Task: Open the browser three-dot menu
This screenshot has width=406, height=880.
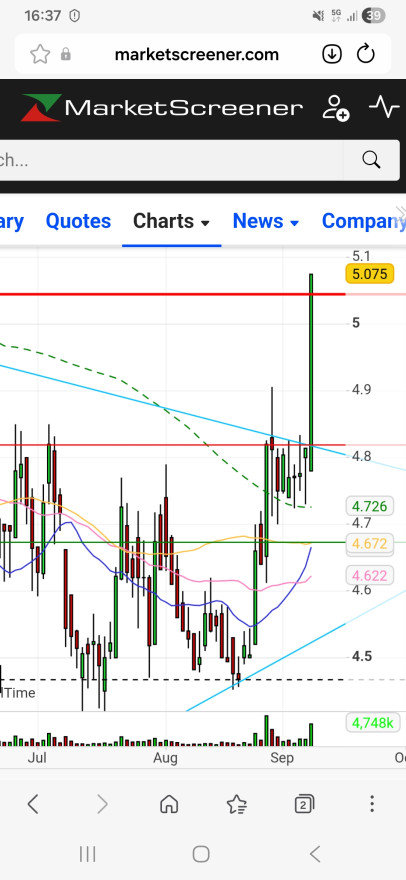Action: point(372,804)
